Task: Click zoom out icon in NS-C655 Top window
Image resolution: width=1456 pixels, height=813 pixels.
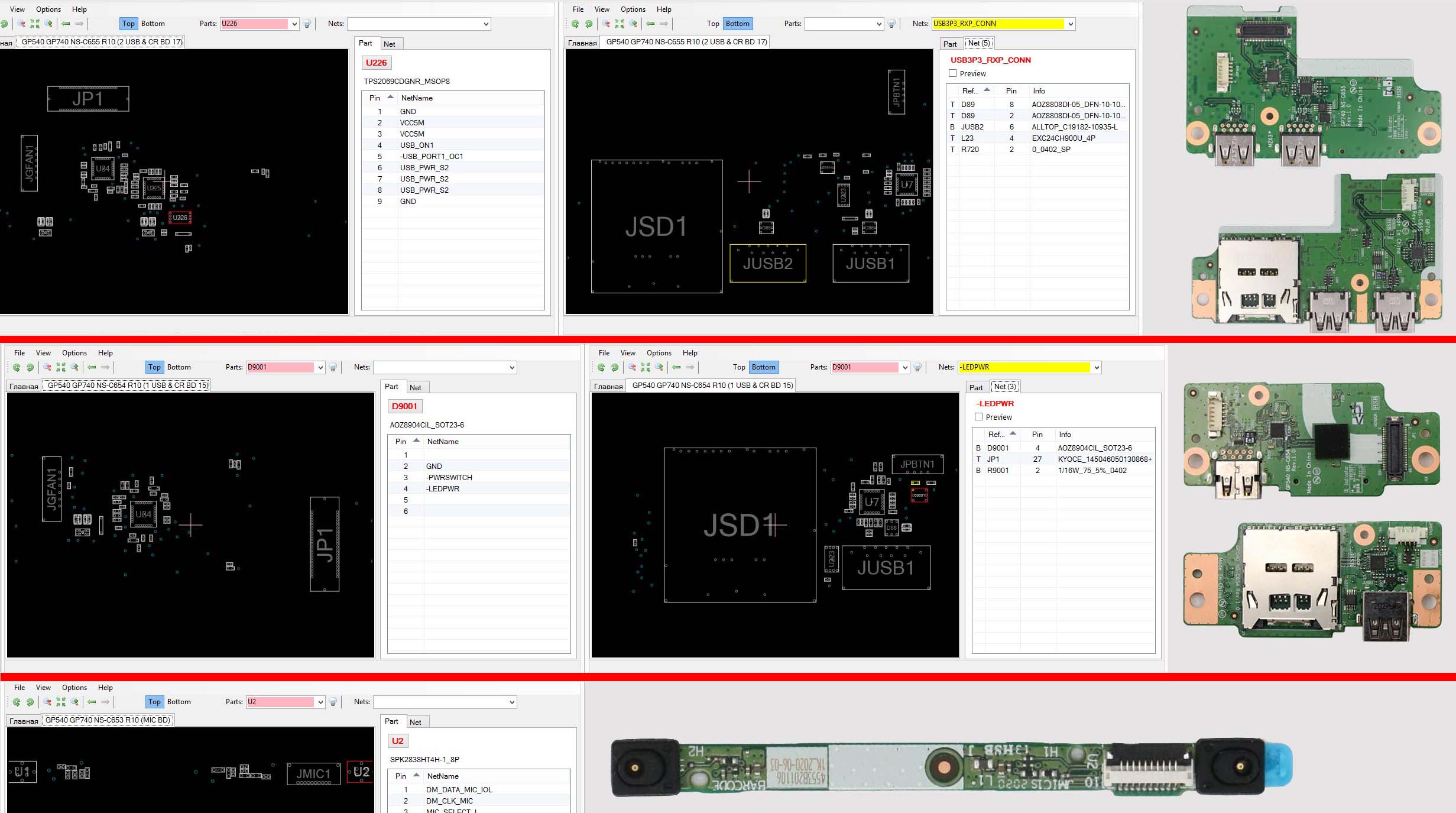Action: (21, 24)
